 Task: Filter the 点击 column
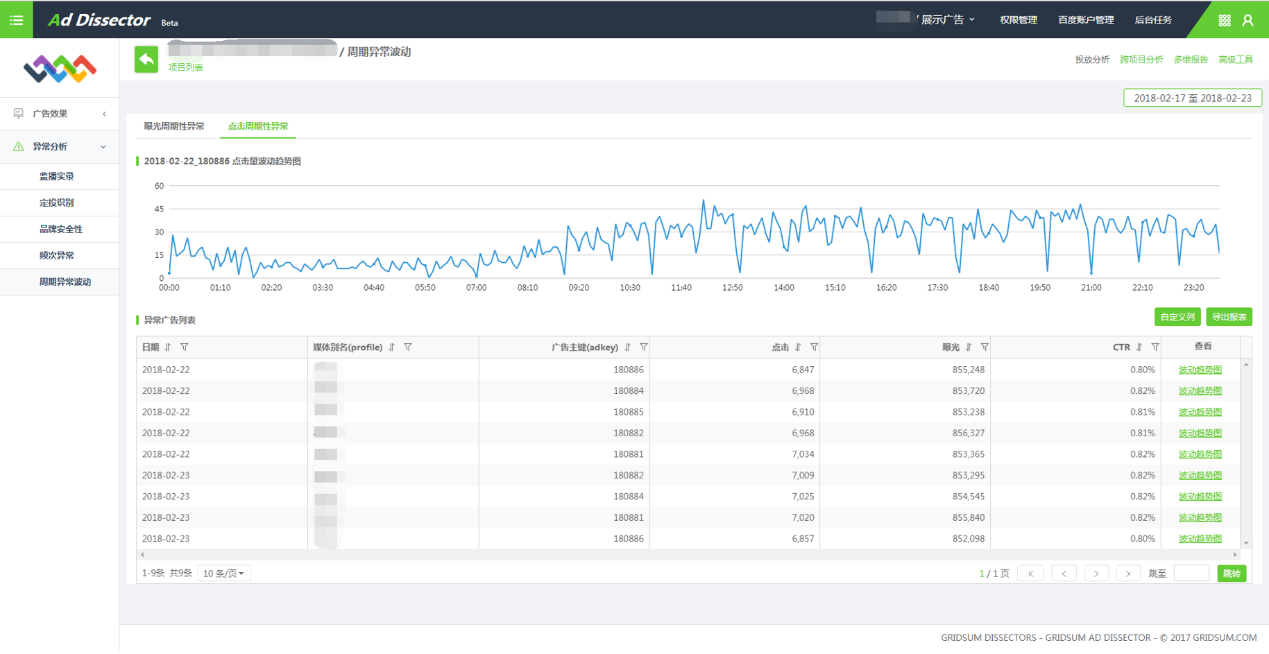click(x=814, y=347)
